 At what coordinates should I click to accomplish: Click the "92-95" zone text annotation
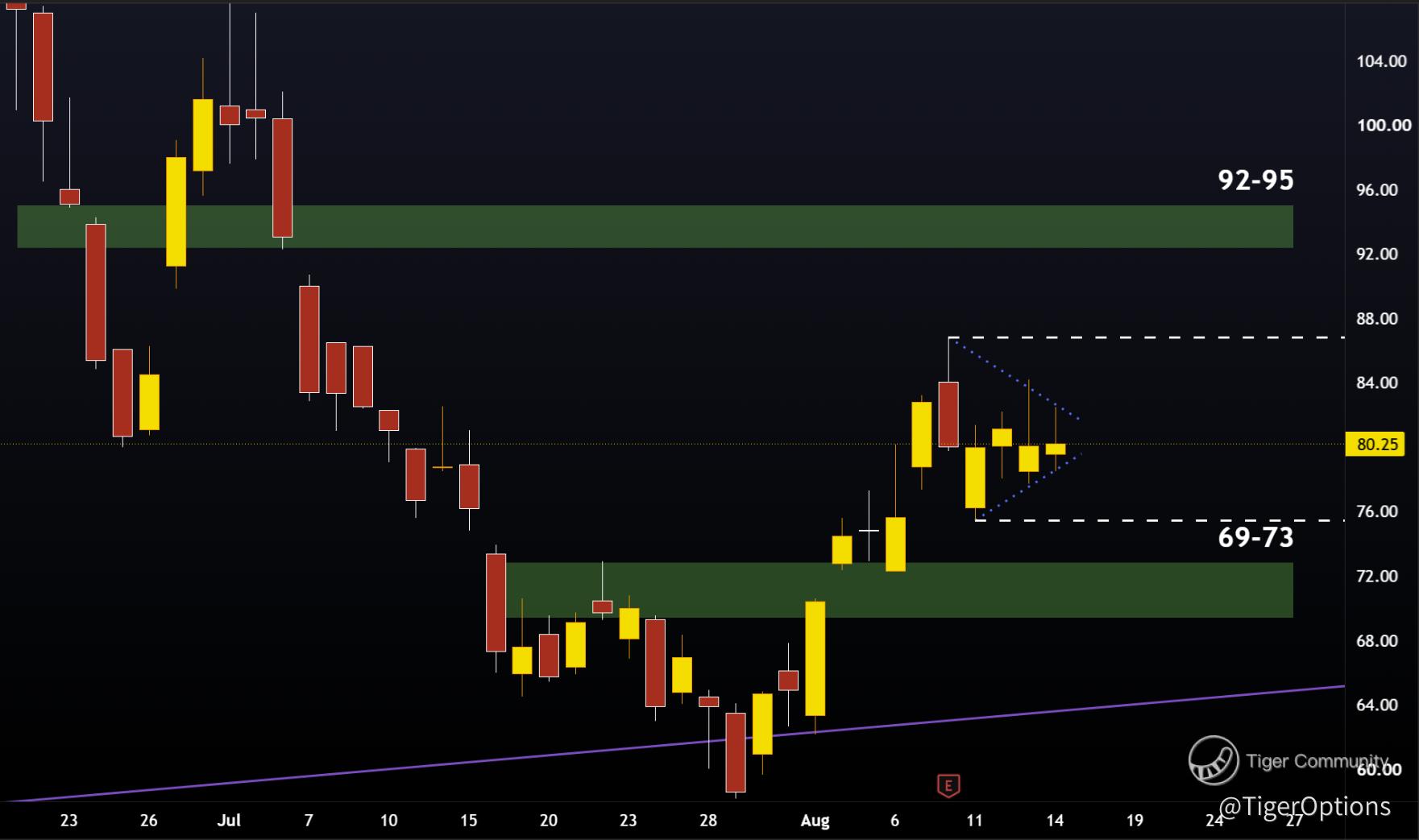click(x=1255, y=180)
